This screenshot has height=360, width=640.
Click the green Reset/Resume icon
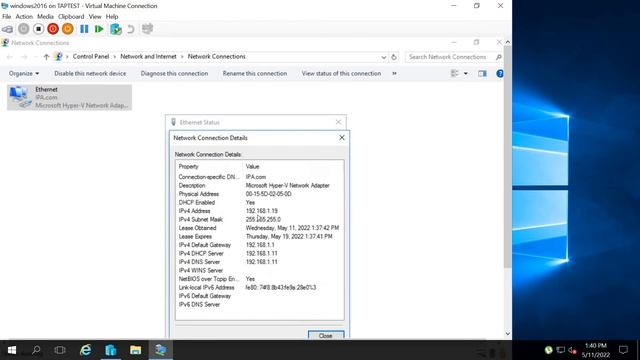pos(99,29)
